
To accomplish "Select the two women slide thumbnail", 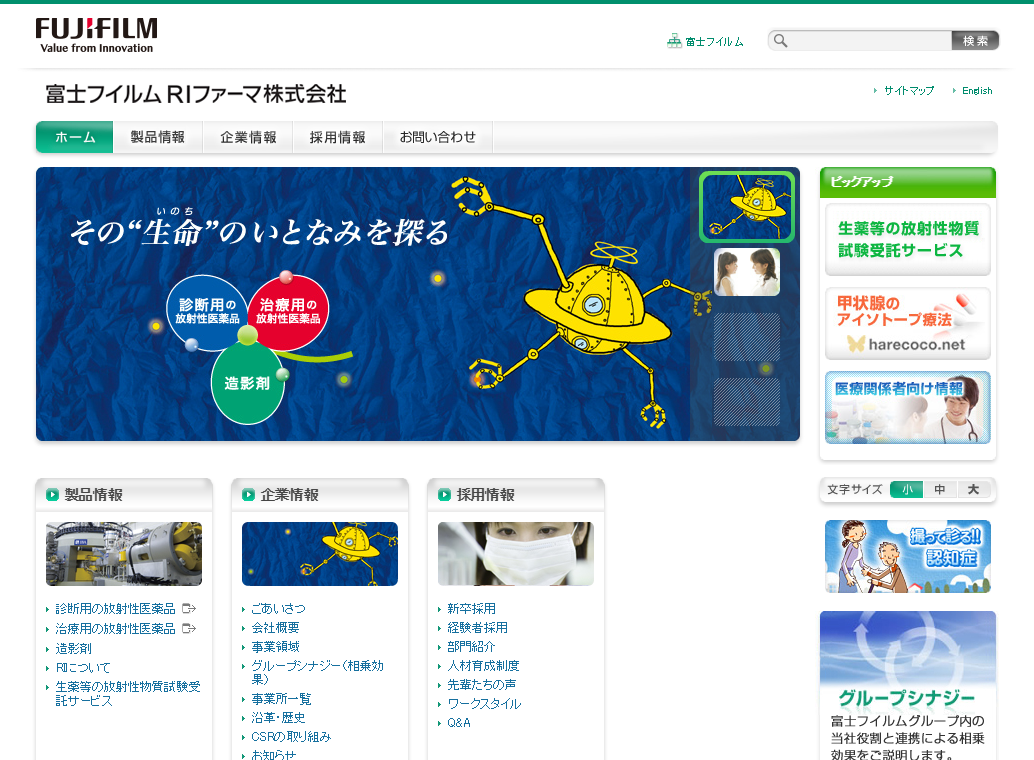I will [x=746, y=272].
